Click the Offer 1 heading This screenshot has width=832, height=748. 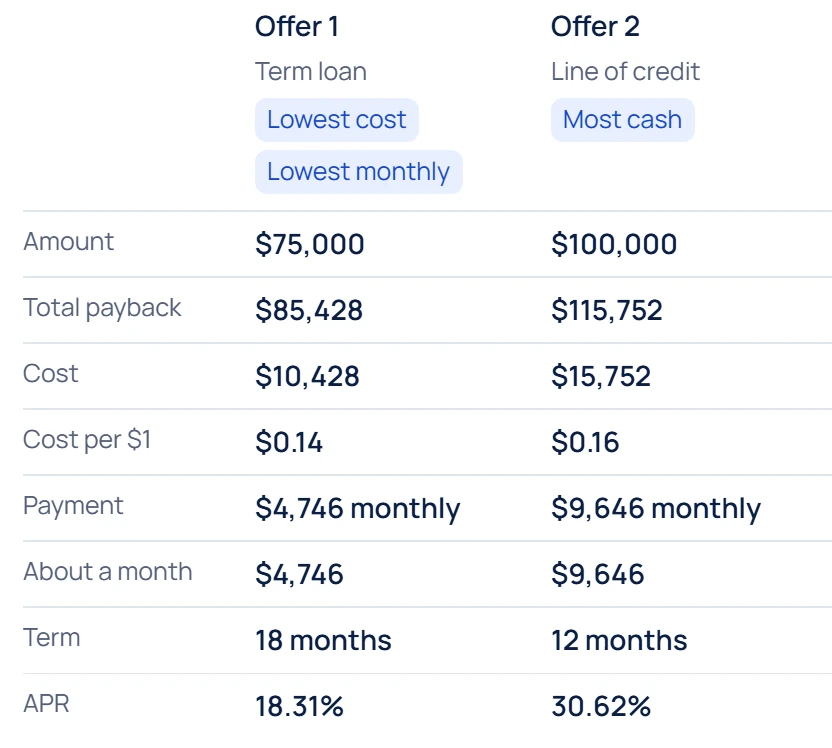297,27
